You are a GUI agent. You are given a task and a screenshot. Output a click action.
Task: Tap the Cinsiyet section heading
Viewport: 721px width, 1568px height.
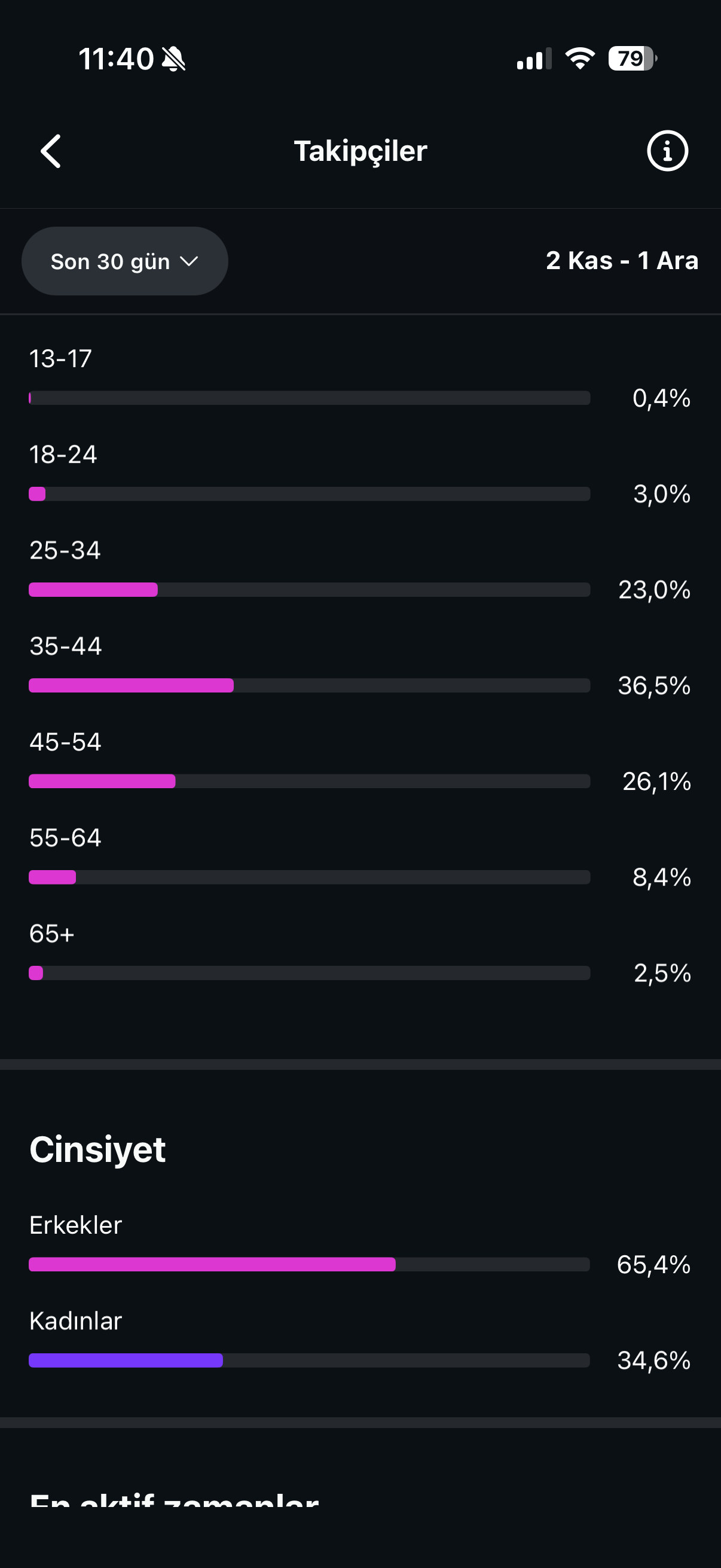[x=97, y=1149]
